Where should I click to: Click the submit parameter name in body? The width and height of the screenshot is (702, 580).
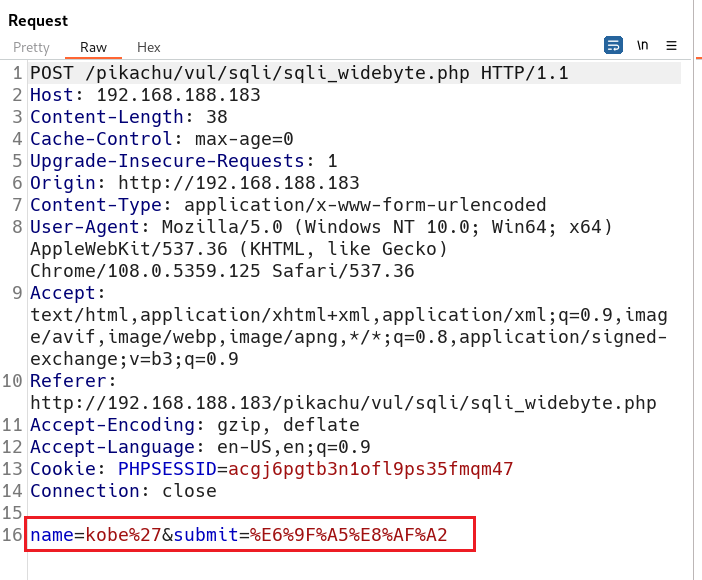point(206,535)
